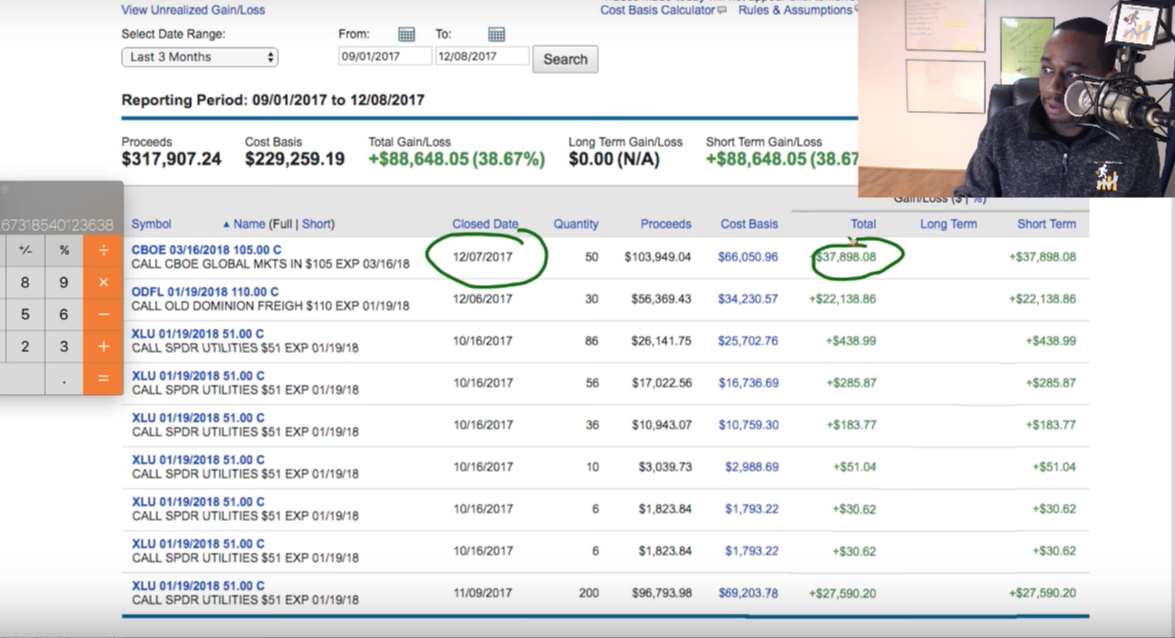Click the calculator subtract key
This screenshot has height=638, width=1175.
point(103,314)
